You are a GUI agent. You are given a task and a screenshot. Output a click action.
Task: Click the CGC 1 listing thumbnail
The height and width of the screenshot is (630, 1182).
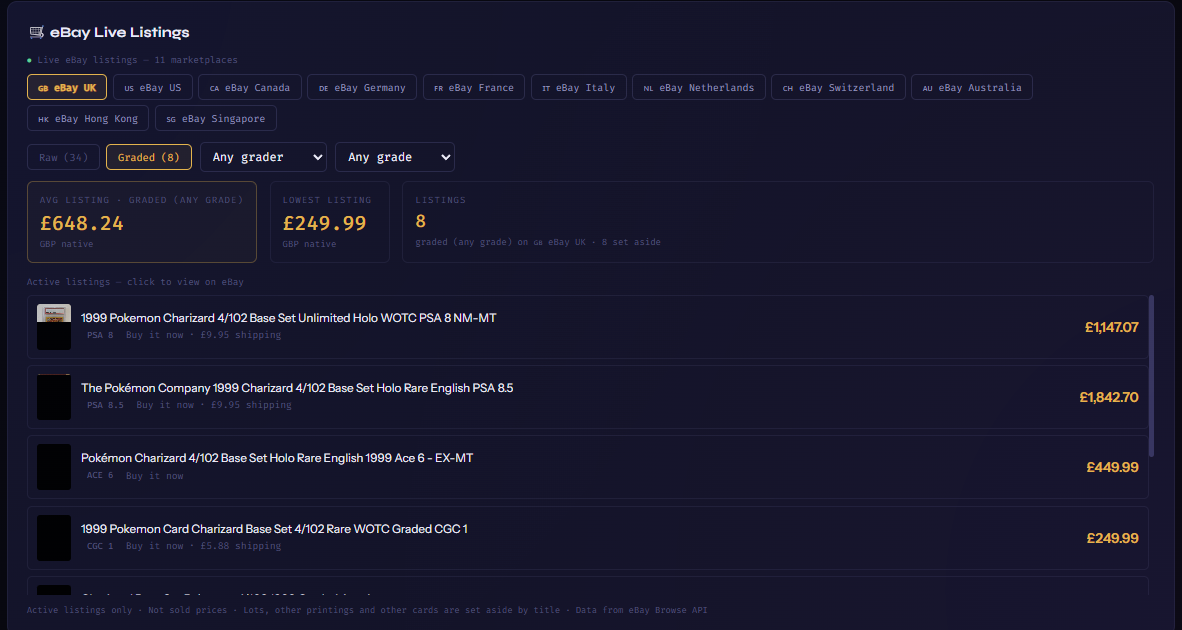point(54,538)
